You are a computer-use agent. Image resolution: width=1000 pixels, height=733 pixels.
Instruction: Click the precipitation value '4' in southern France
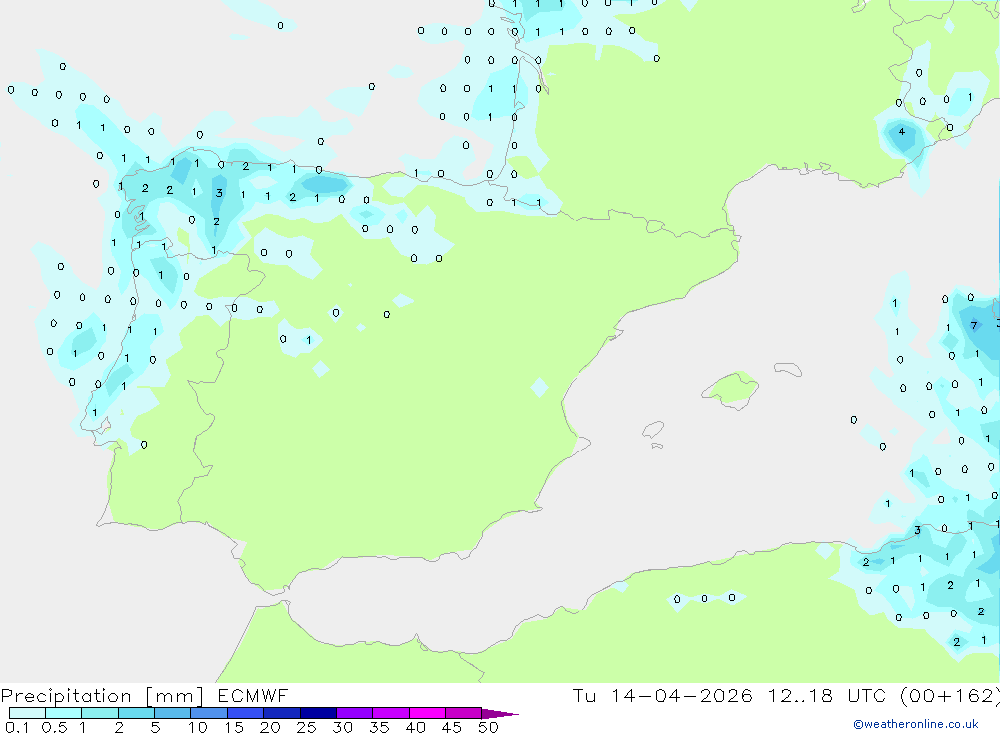click(901, 131)
